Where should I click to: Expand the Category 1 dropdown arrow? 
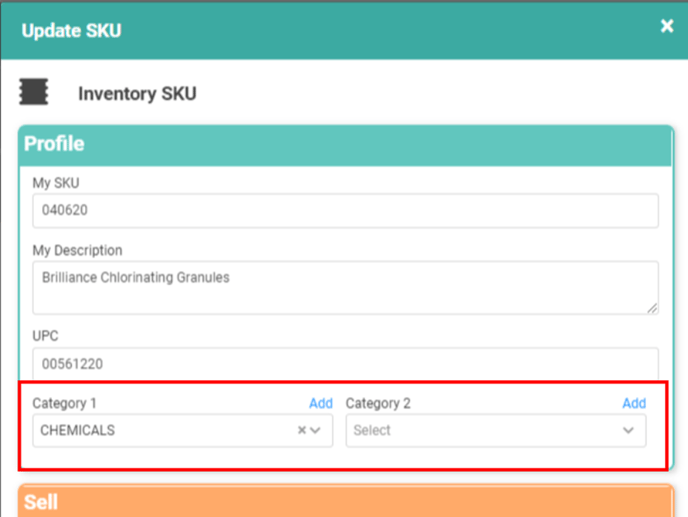click(x=317, y=430)
